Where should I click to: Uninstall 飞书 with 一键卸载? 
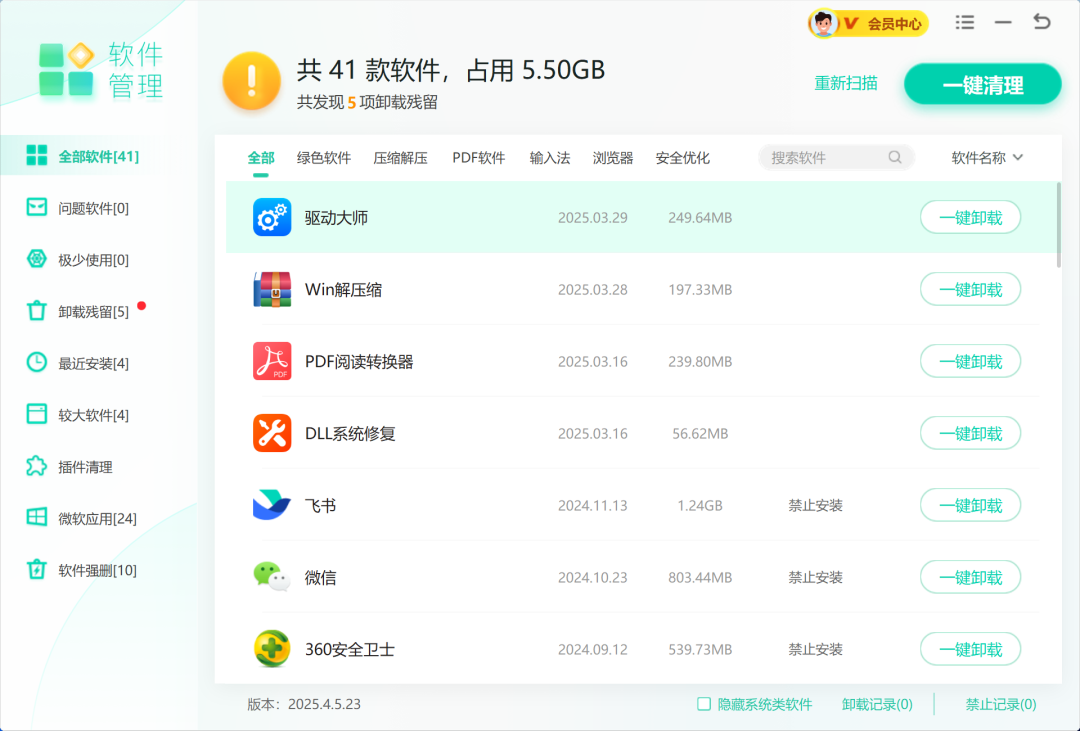click(970, 505)
